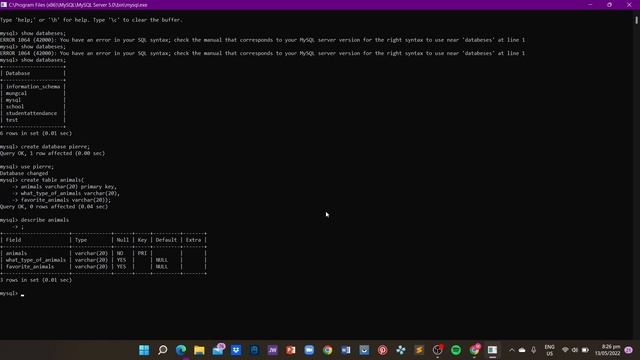Image resolution: width=640 pixels, height=360 pixels.
Task: Click 'favorite_animals' field cell in table
Action: (x=30, y=267)
